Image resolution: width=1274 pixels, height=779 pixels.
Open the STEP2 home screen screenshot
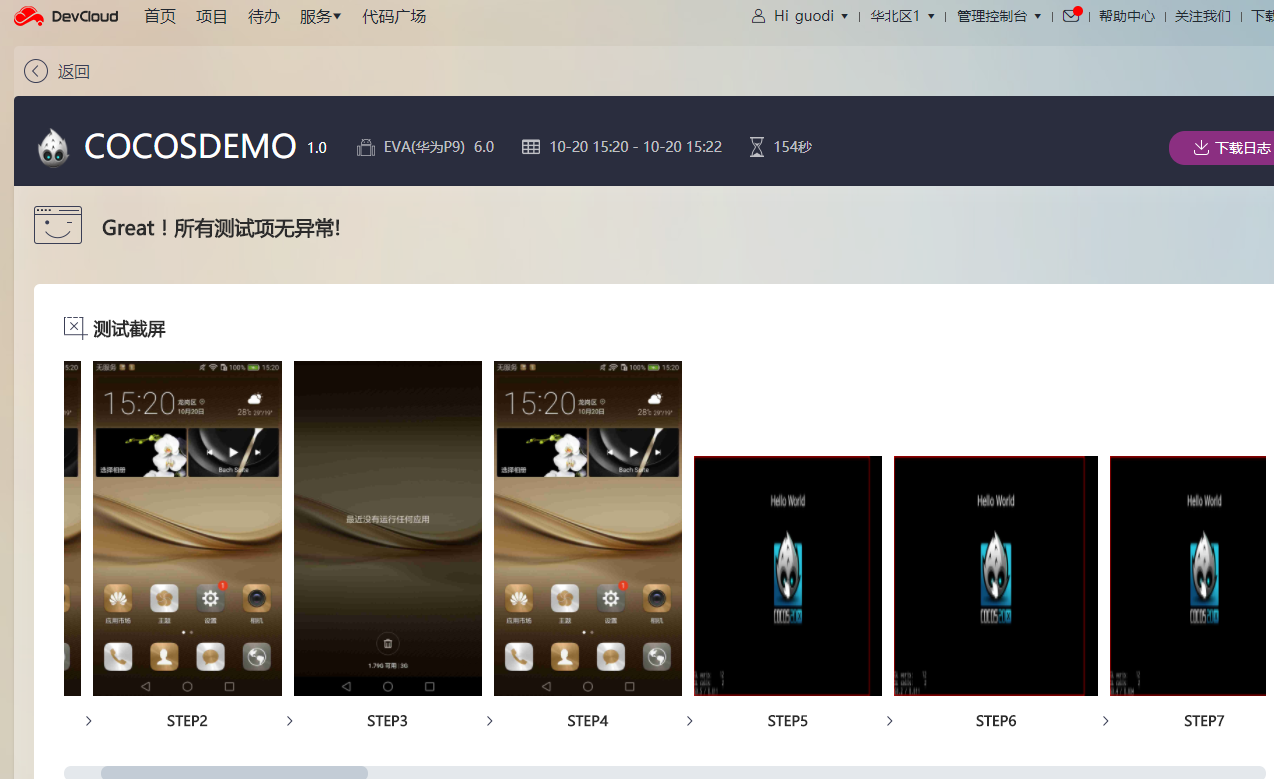tap(187, 528)
